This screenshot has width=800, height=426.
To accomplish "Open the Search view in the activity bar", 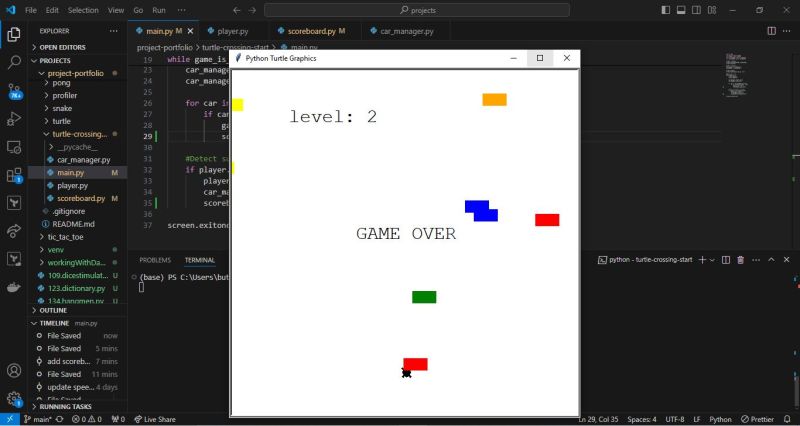I will pos(14,62).
